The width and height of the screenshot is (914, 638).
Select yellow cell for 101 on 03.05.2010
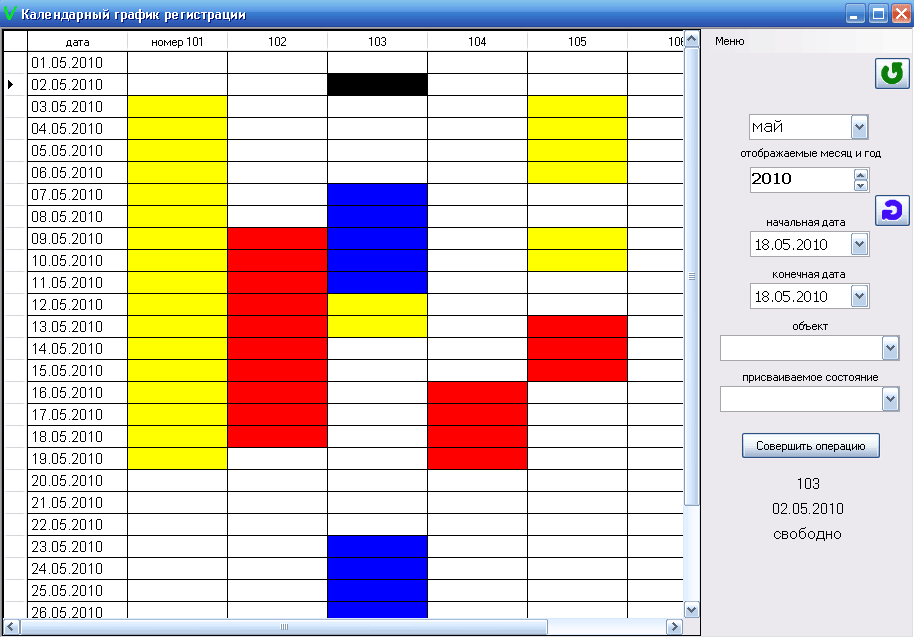coord(177,107)
